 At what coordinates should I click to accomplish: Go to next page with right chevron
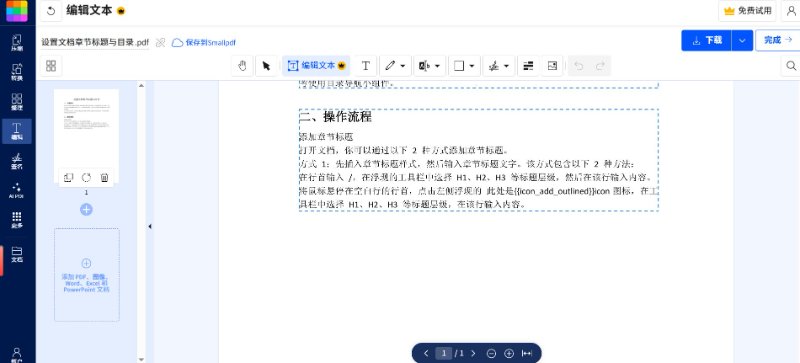point(473,353)
